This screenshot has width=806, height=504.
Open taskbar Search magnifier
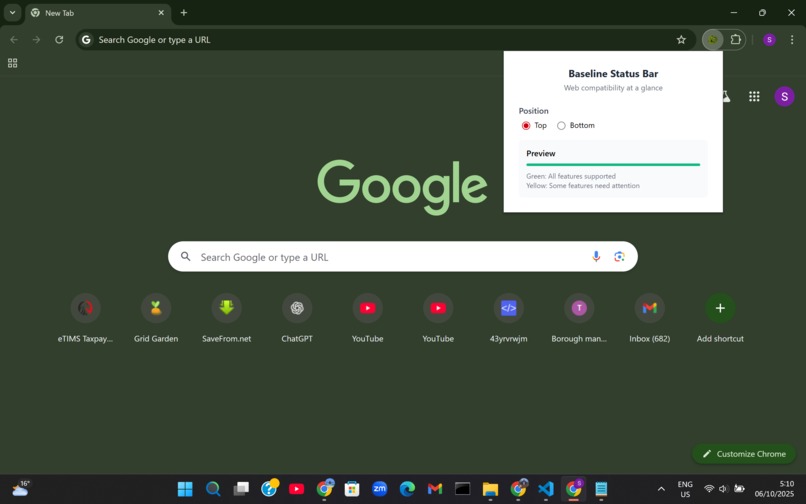(213, 489)
